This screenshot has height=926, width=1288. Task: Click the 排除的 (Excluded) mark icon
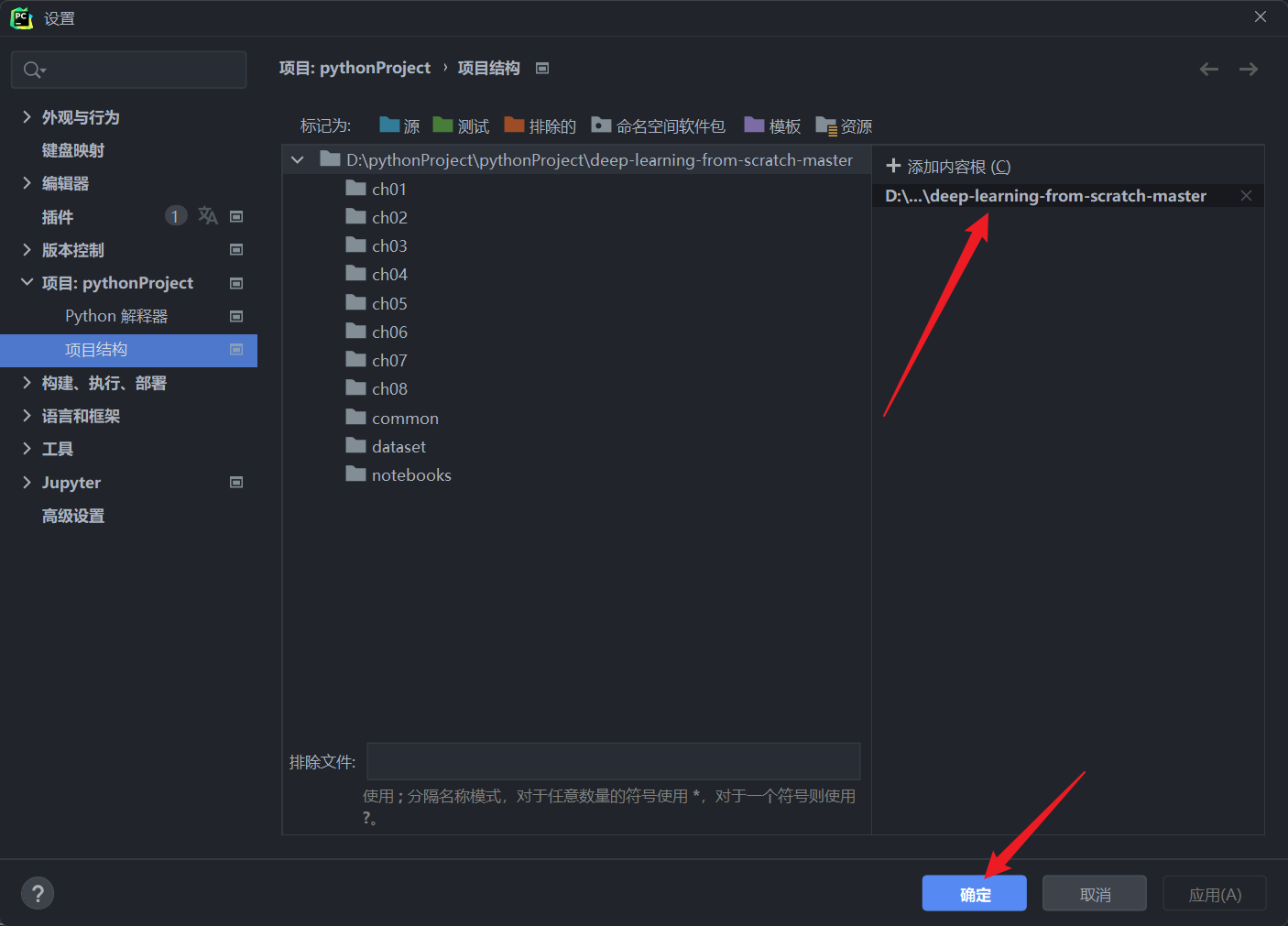tap(513, 125)
